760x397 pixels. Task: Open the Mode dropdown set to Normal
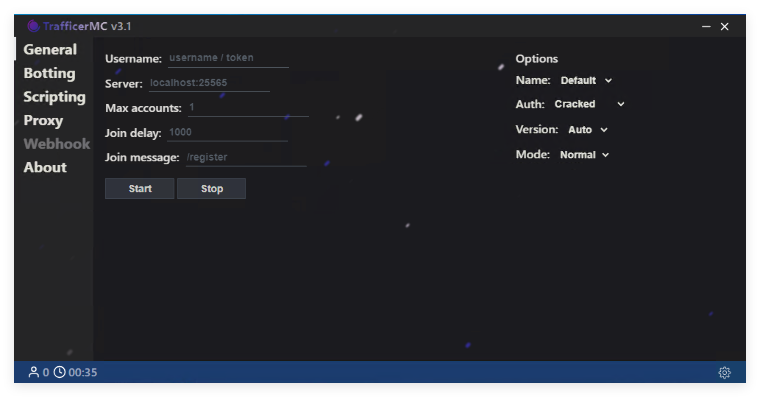(x=584, y=155)
